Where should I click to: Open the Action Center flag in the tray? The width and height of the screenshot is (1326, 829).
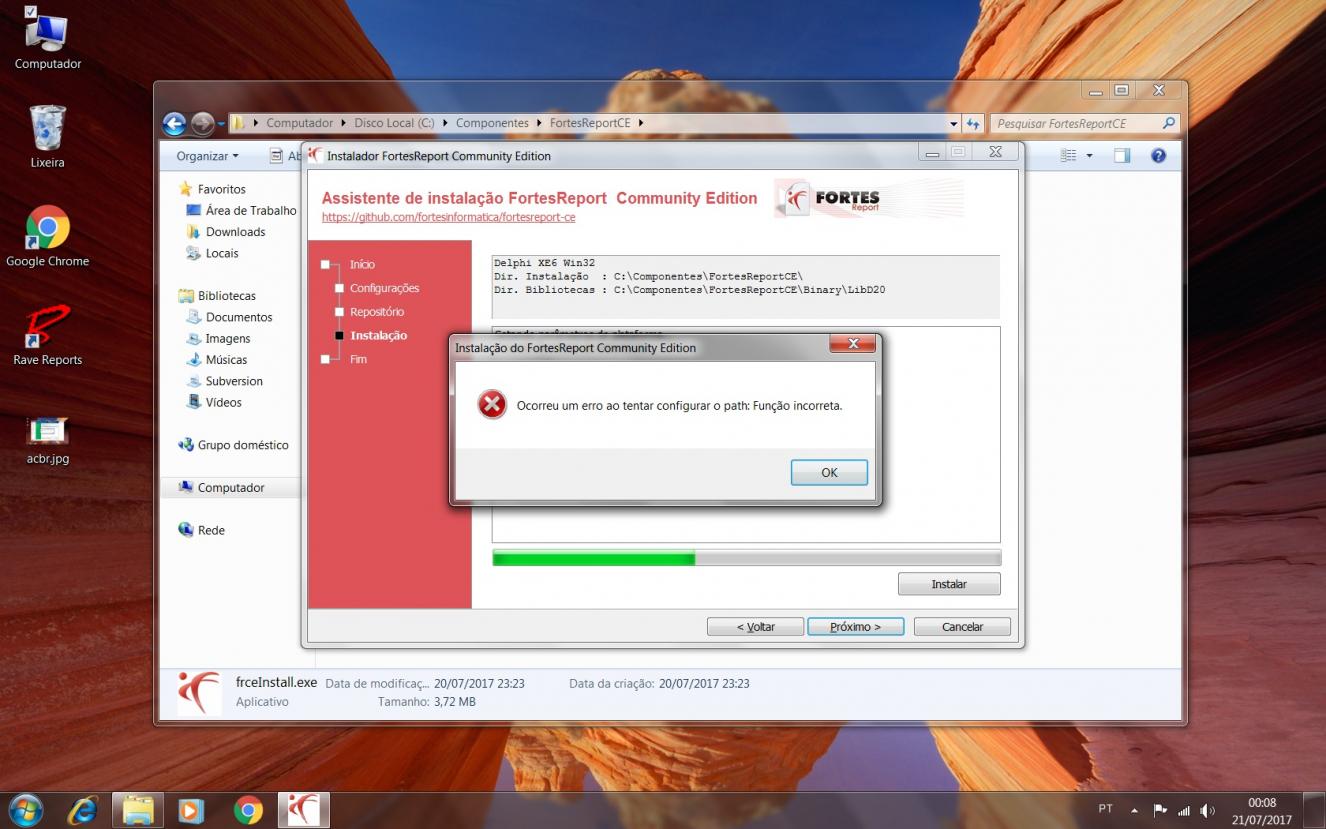1161,809
